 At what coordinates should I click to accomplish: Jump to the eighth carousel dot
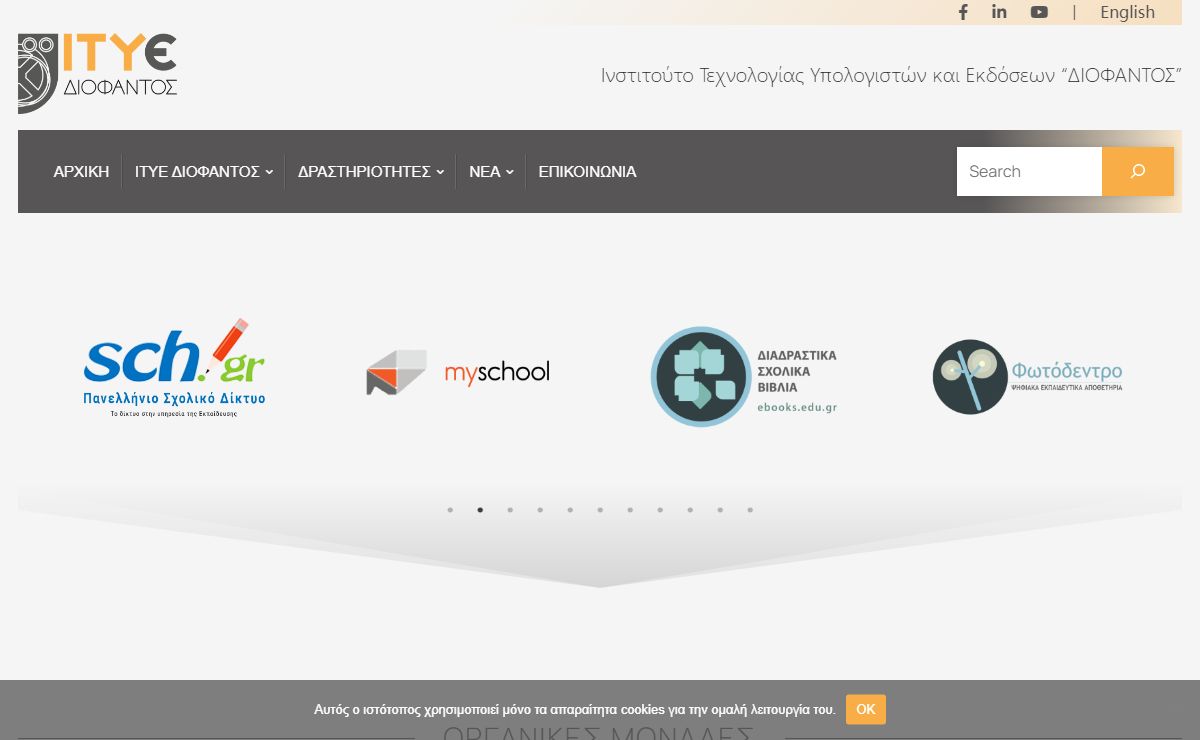660,510
